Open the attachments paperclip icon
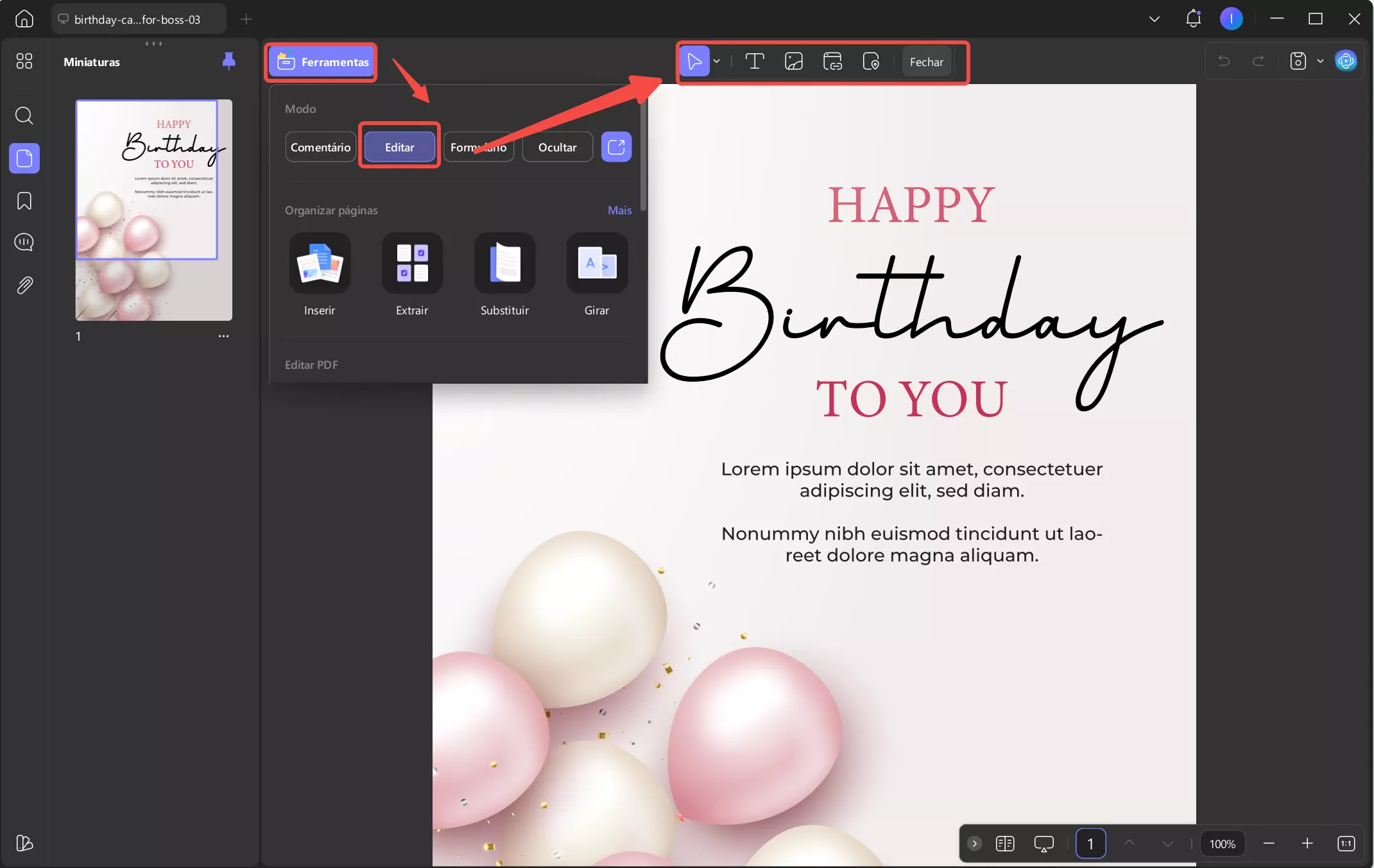1374x868 pixels. pos(24,285)
